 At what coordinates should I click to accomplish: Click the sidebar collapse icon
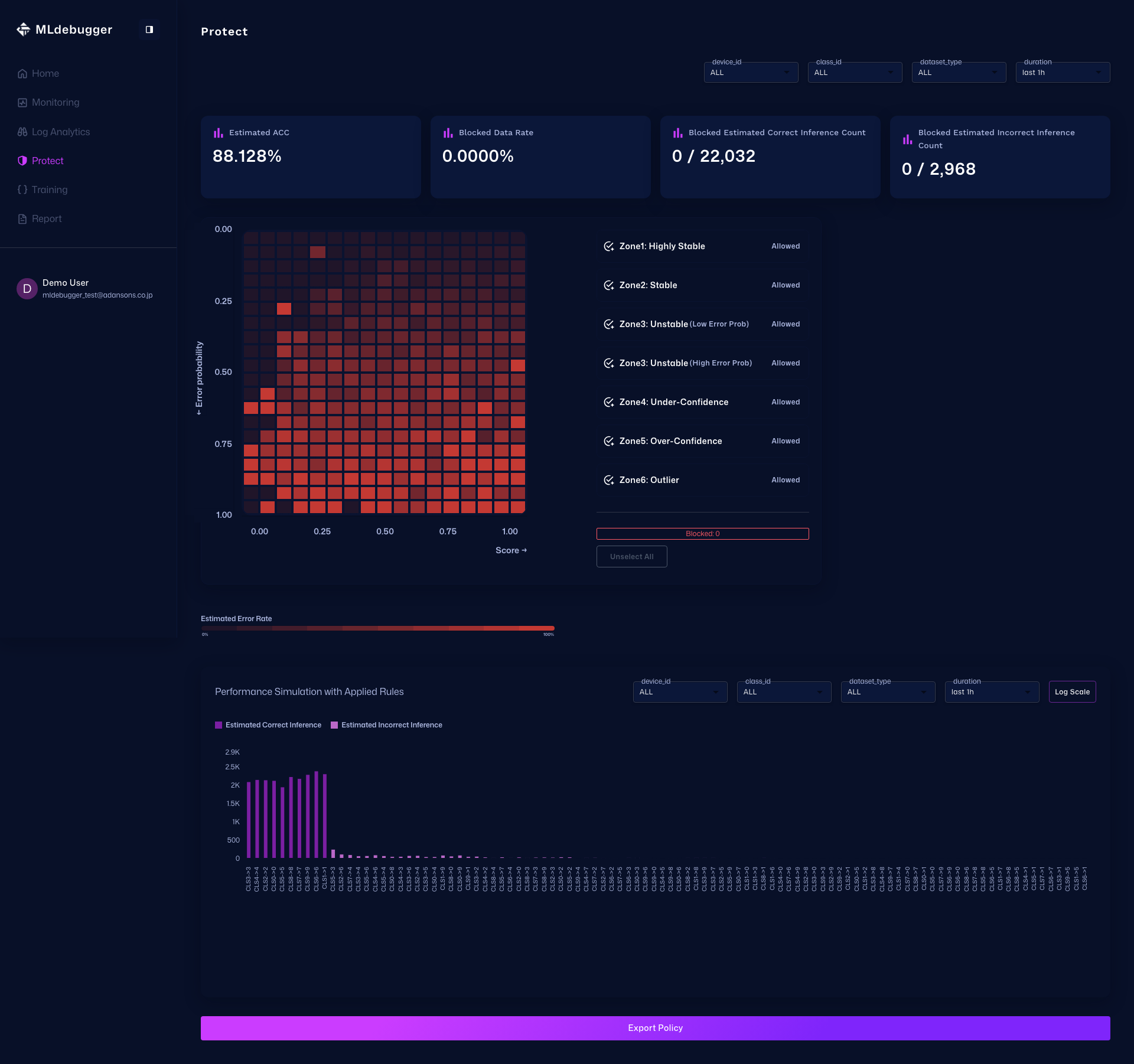click(x=149, y=30)
